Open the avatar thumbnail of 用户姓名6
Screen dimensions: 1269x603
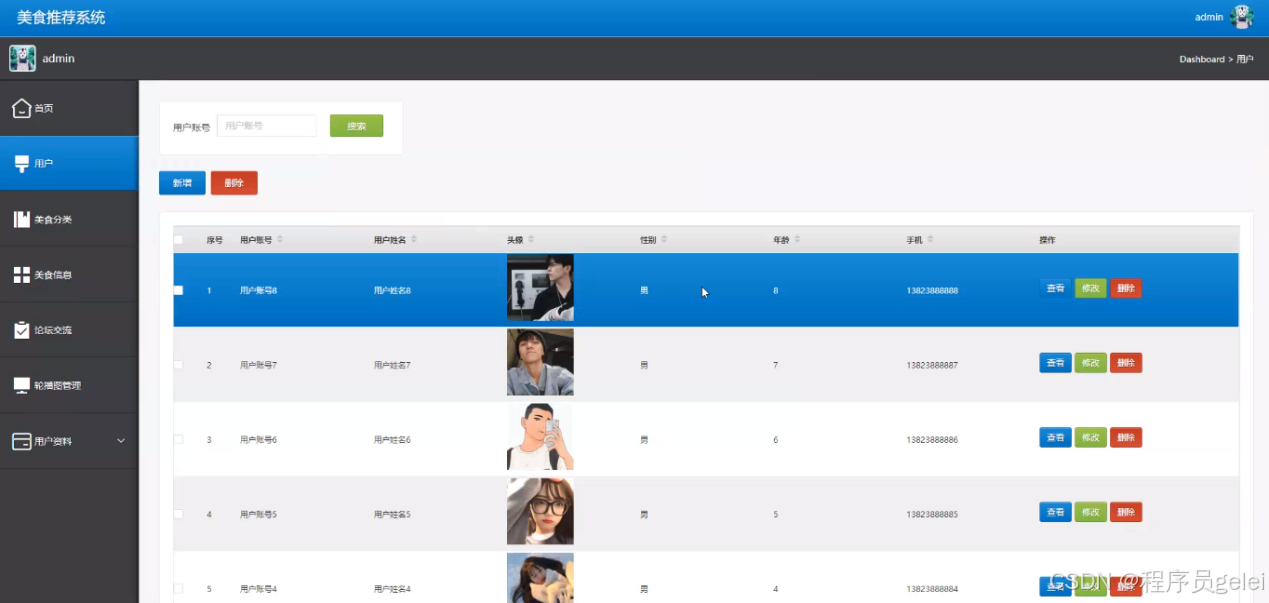click(540, 436)
